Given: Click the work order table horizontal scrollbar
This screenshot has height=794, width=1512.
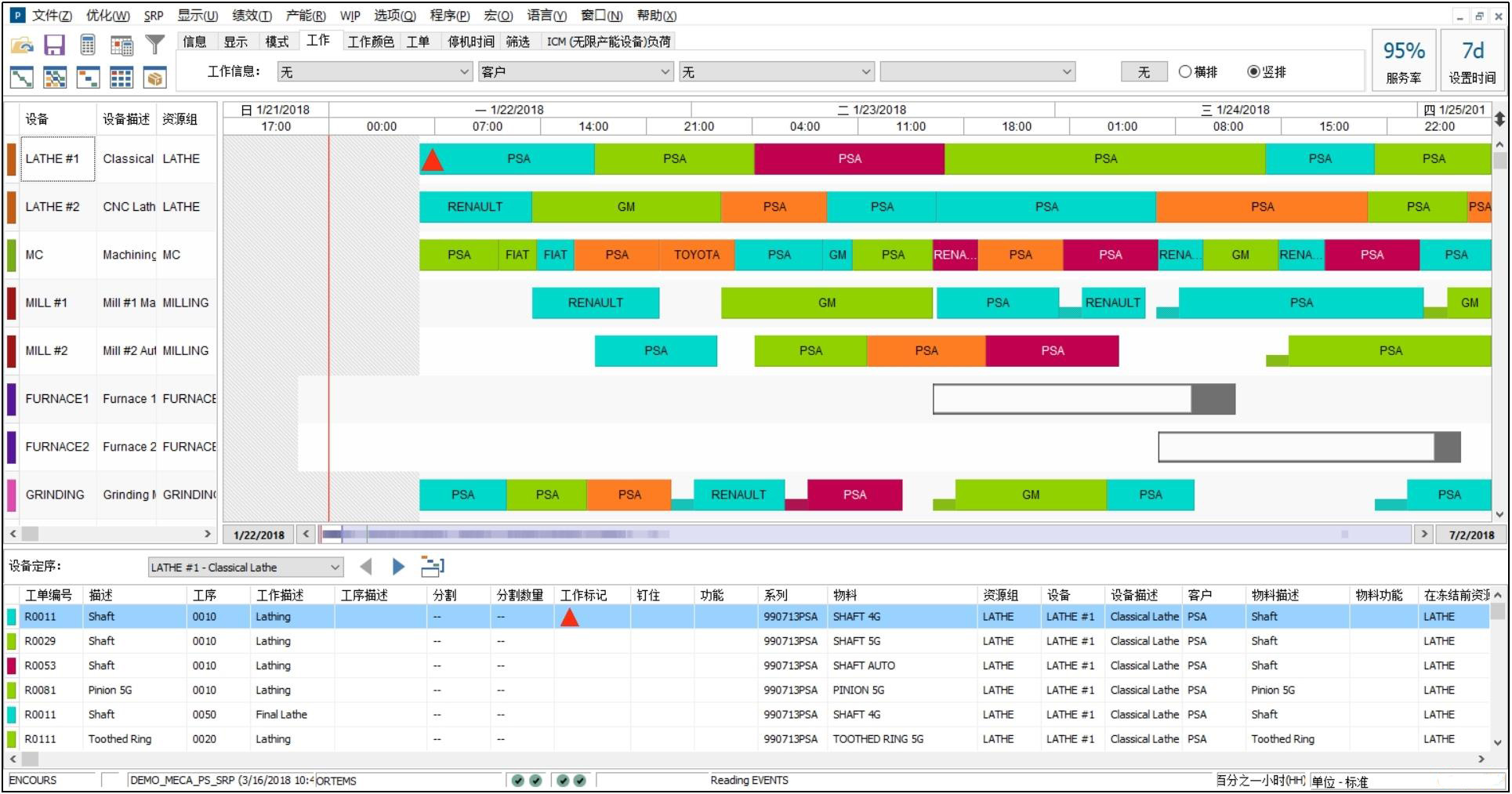Looking at the screenshot, I should point(749,759).
